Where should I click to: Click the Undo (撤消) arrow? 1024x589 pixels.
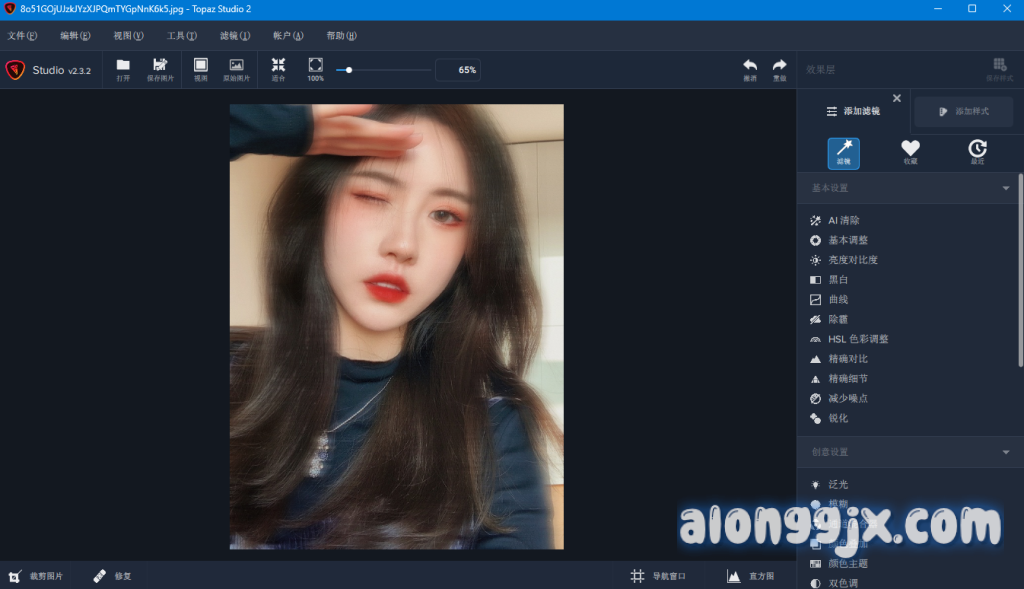click(750, 68)
